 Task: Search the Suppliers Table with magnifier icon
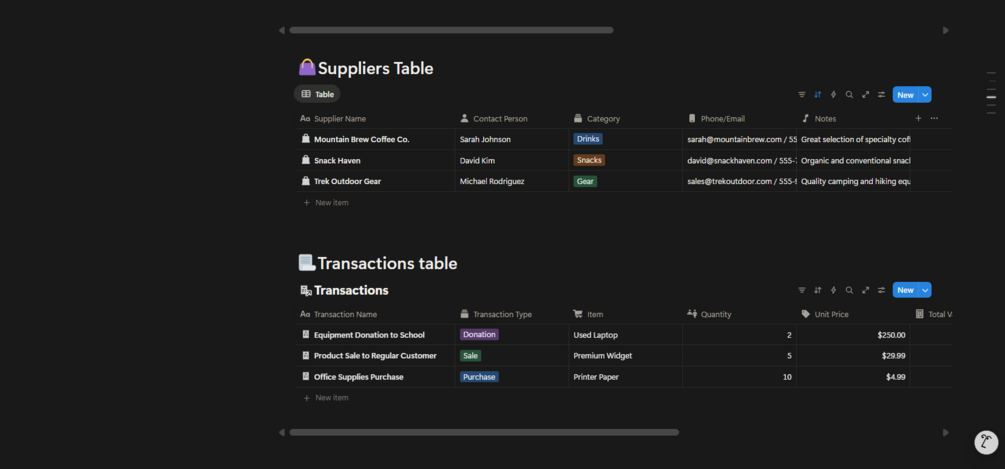tap(849, 95)
